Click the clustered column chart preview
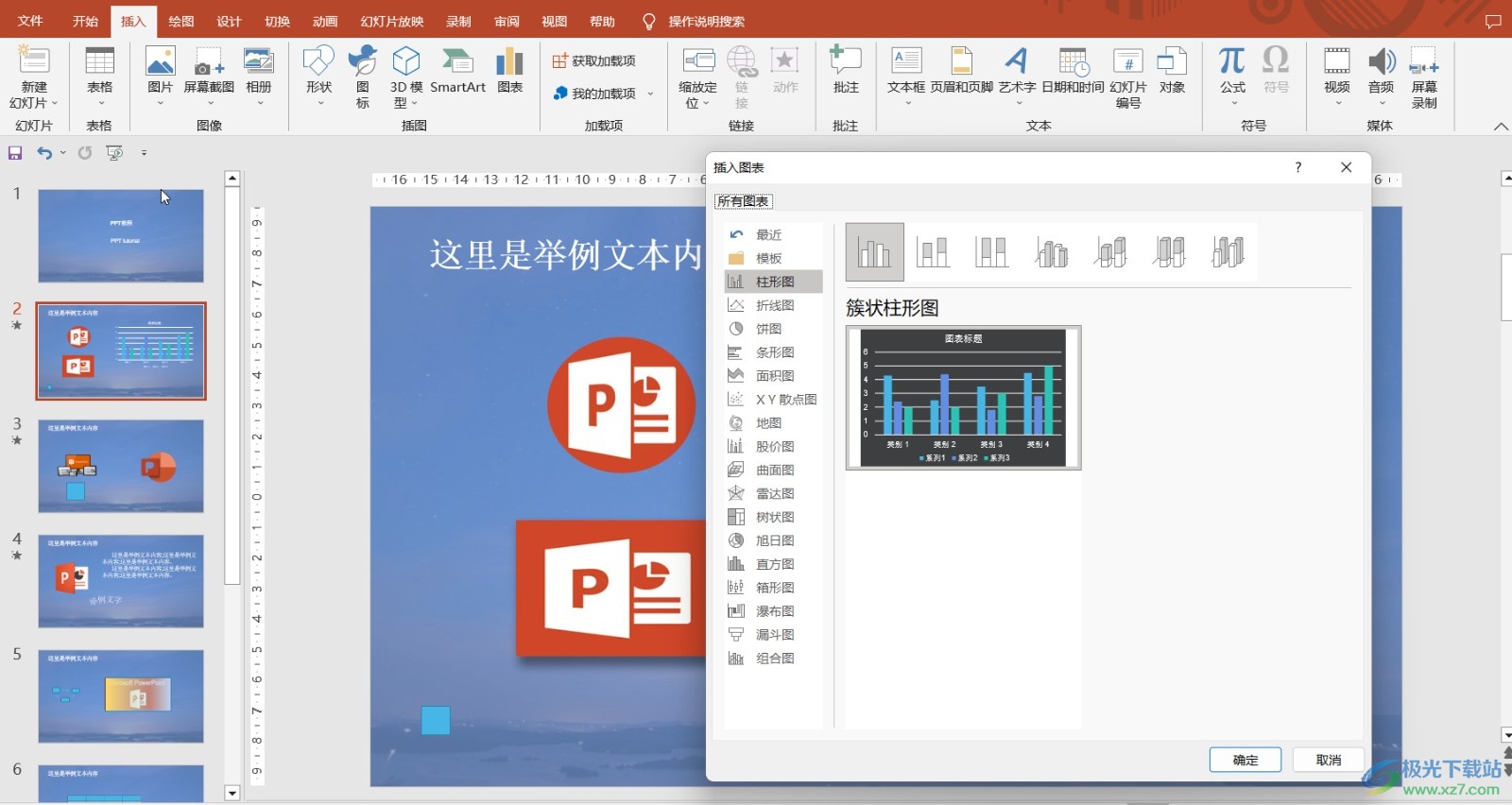This screenshot has width=1512, height=805. 963,398
